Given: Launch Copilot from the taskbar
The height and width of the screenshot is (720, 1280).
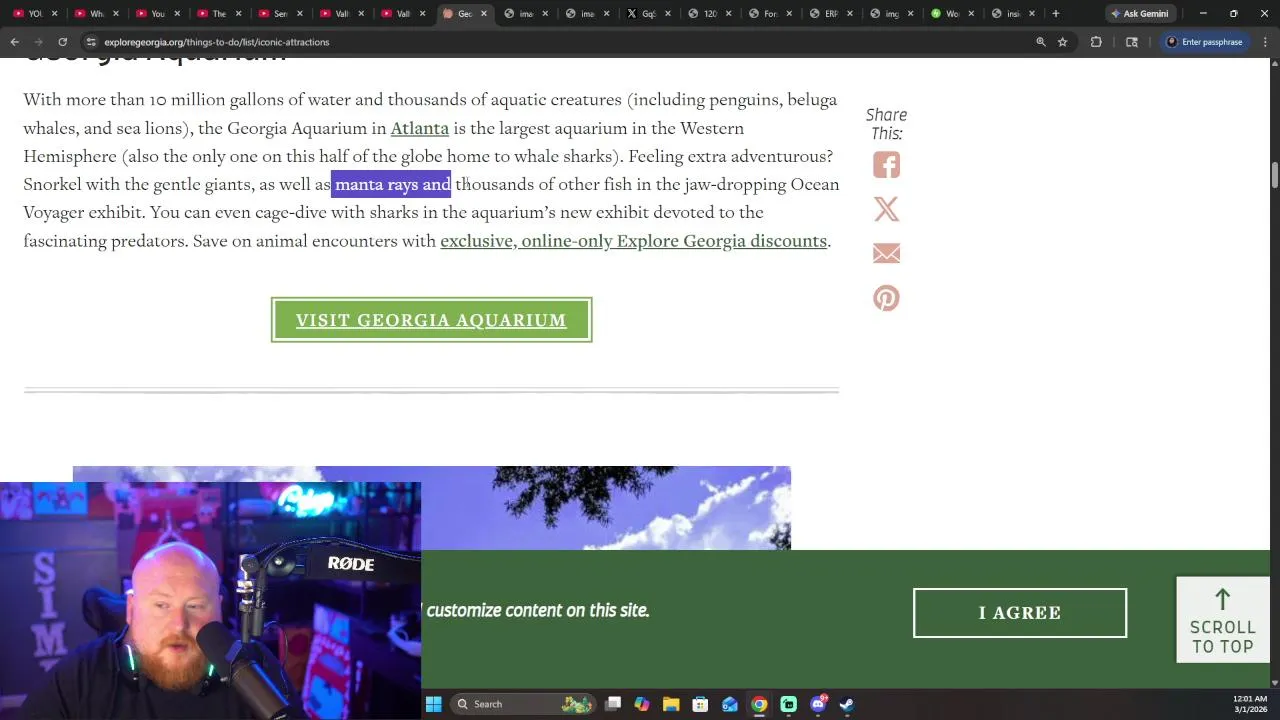Looking at the screenshot, I should [642, 704].
